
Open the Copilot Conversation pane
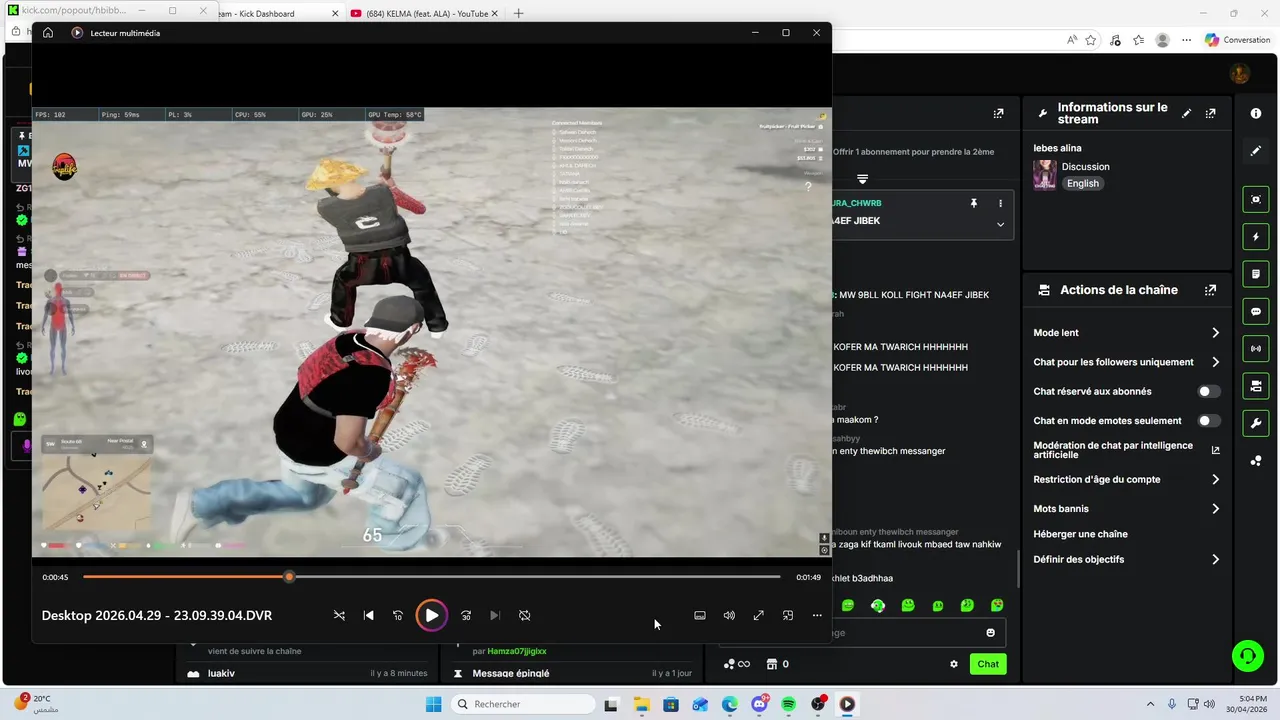pos(1237,40)
